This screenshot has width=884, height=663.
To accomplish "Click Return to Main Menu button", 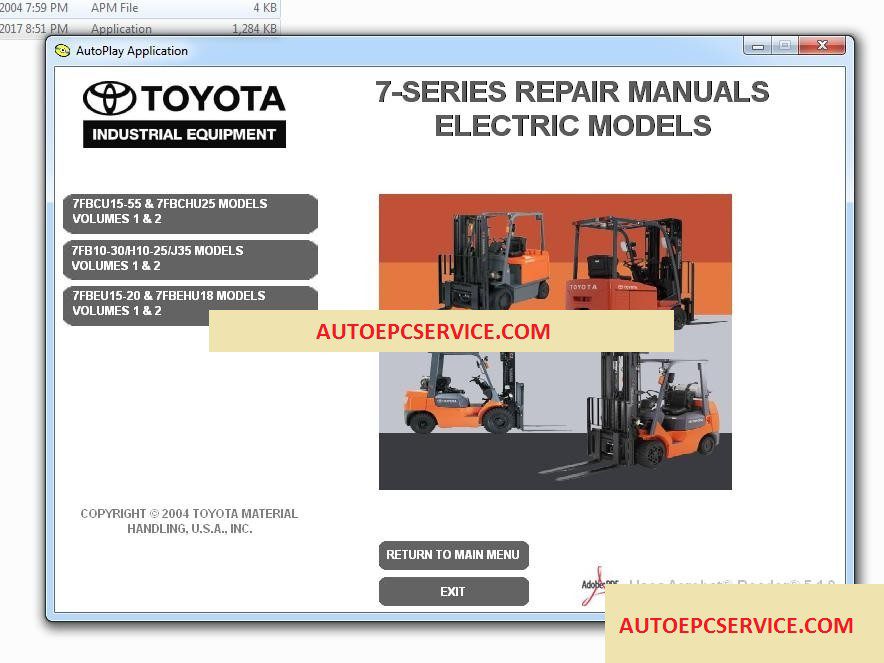I will click(453, 555).
